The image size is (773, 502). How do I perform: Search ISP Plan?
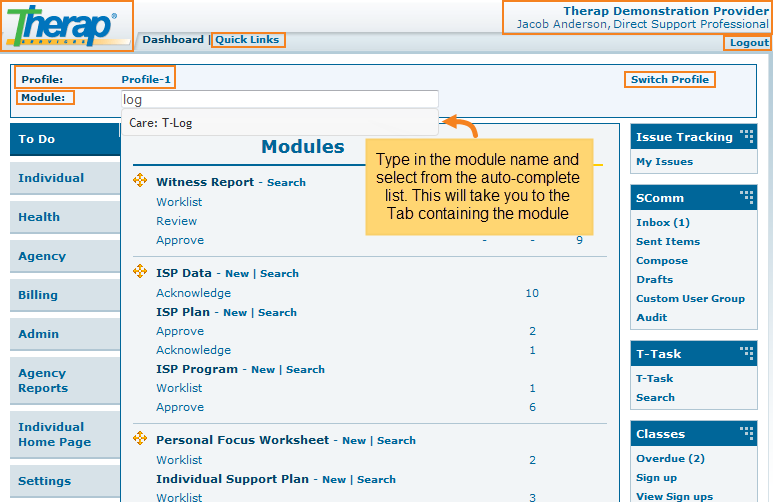coord(278,313)
